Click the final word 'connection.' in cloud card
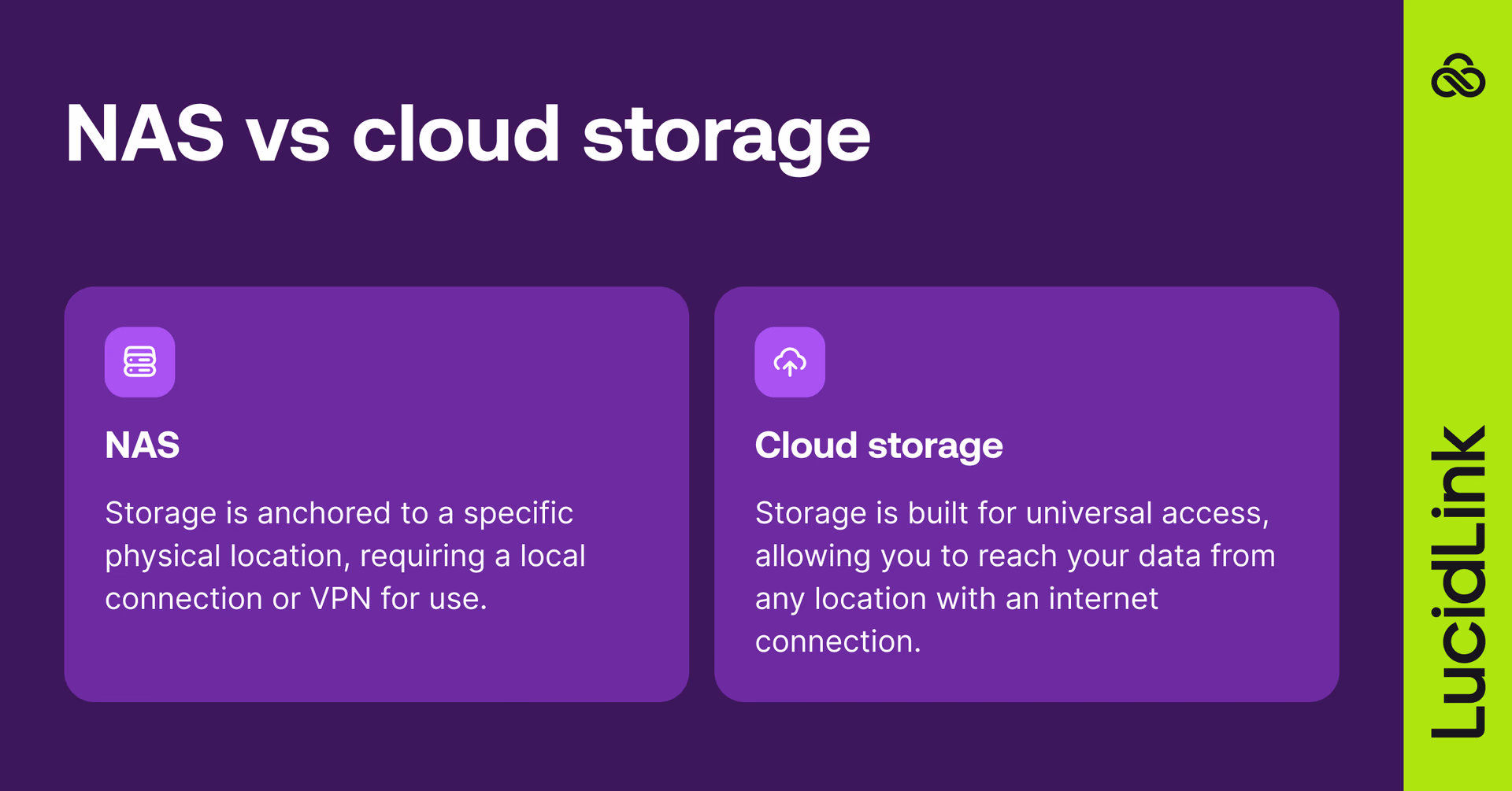The width and height of the screenshot is (1512, 791). pyautogui.click(x=838, y=641)
